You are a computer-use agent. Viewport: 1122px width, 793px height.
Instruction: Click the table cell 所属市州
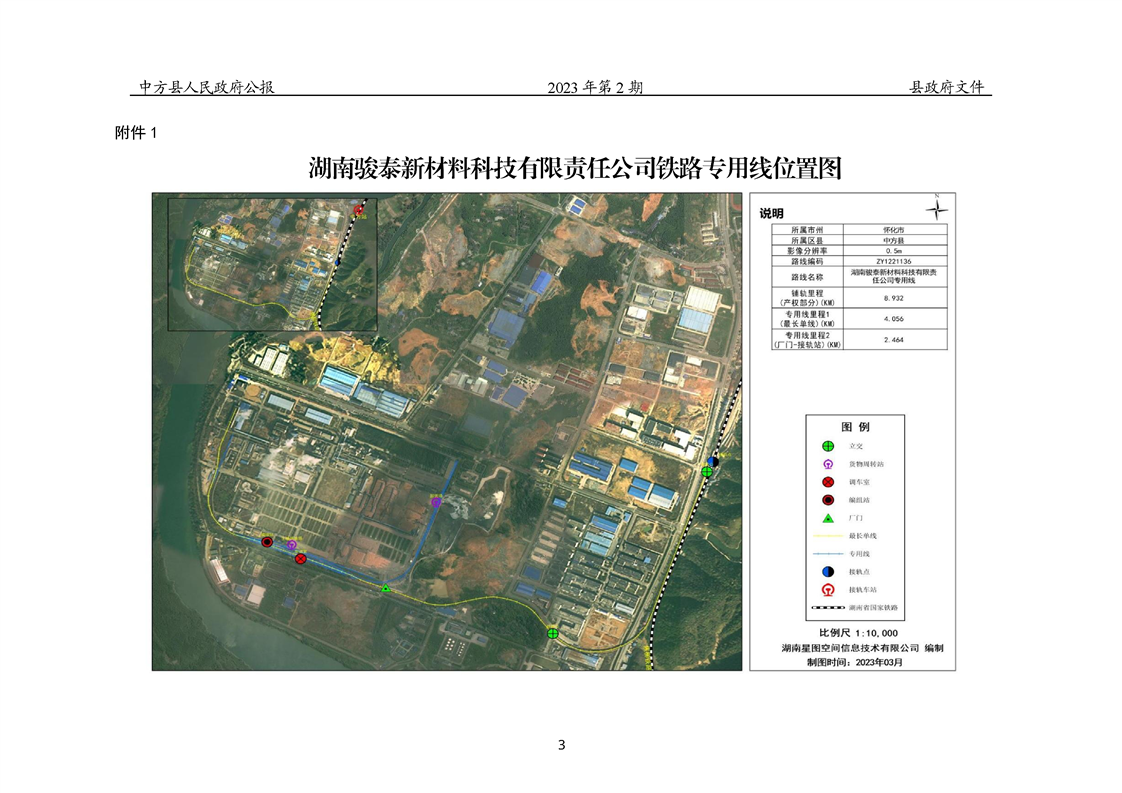tap(807, 230)
